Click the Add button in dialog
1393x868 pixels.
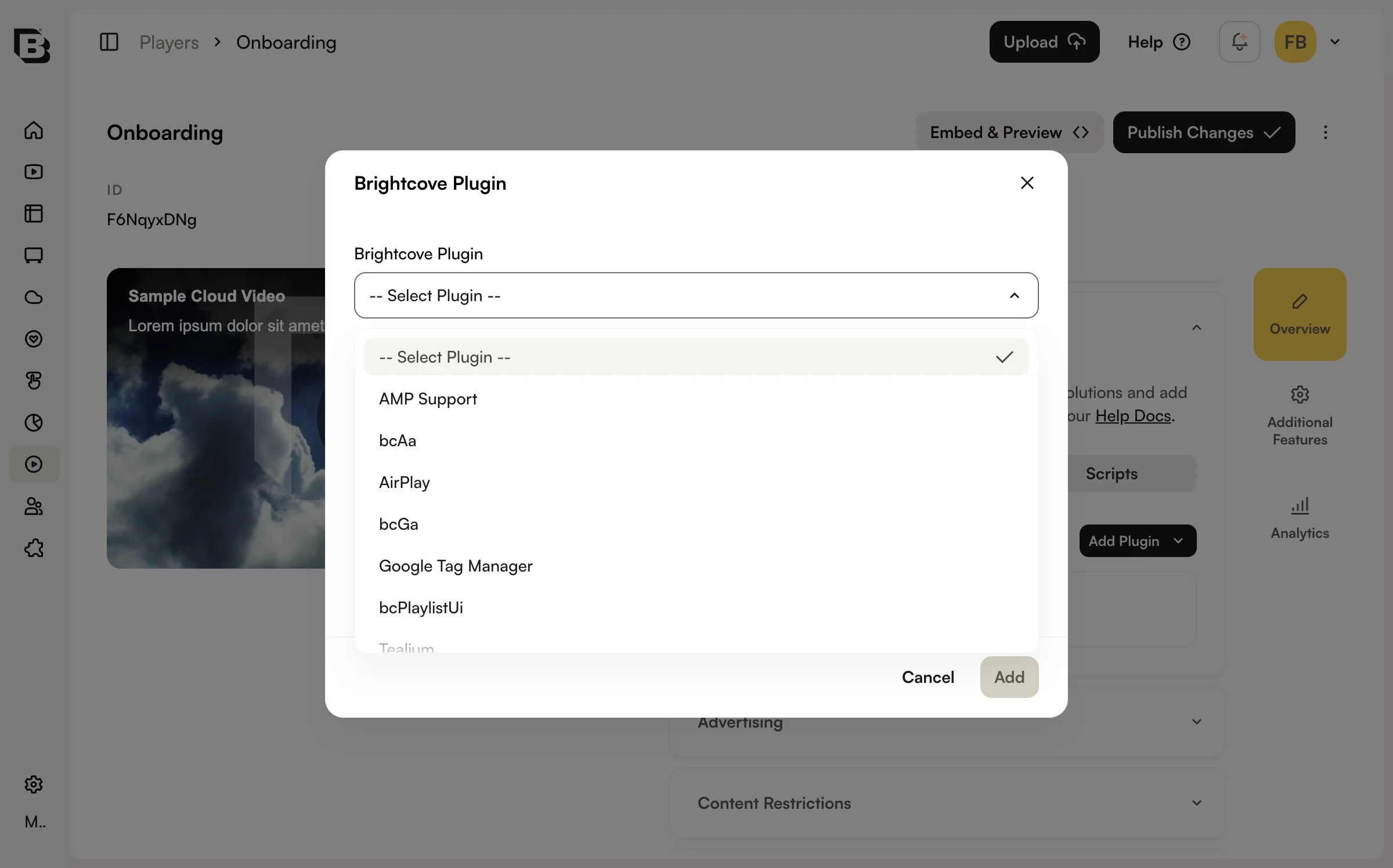point(1009,677)
